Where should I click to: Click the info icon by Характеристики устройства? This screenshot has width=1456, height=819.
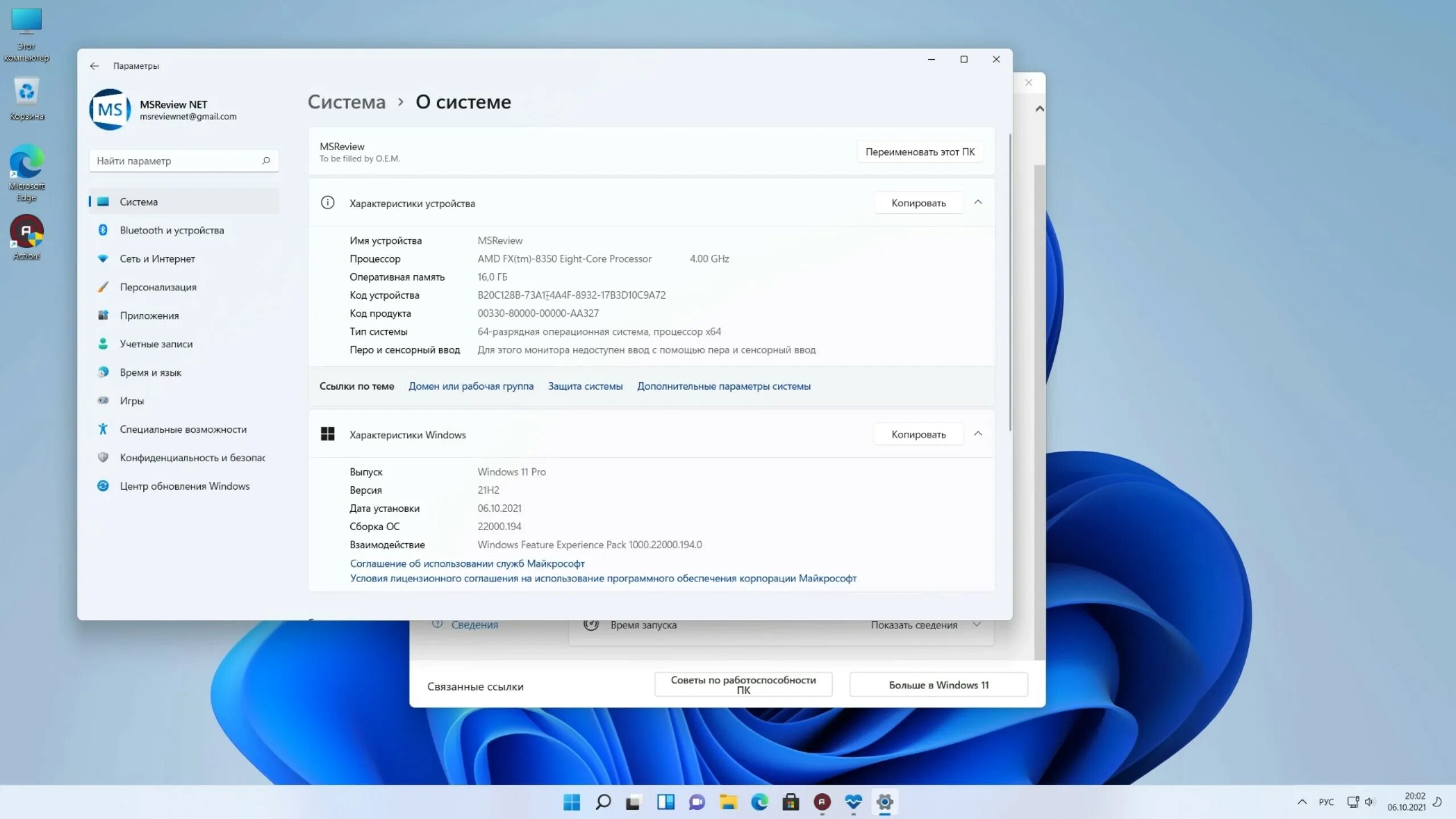[x=328, y=202]
